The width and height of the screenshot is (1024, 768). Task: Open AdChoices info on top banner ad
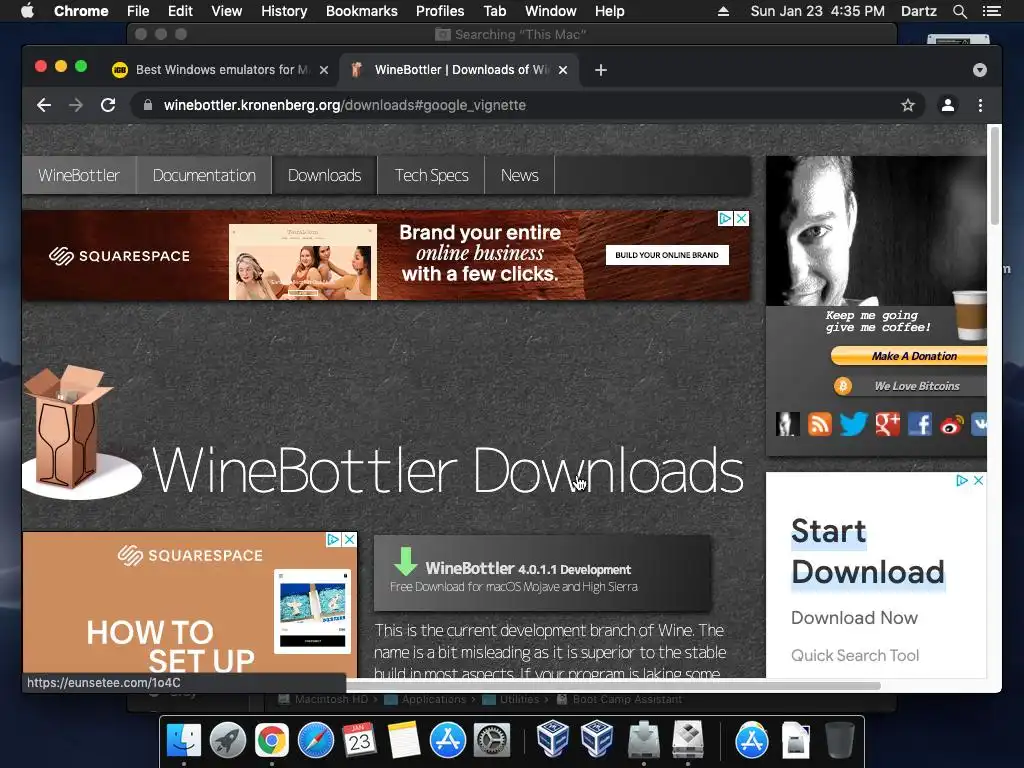click(x=725, y=219)
